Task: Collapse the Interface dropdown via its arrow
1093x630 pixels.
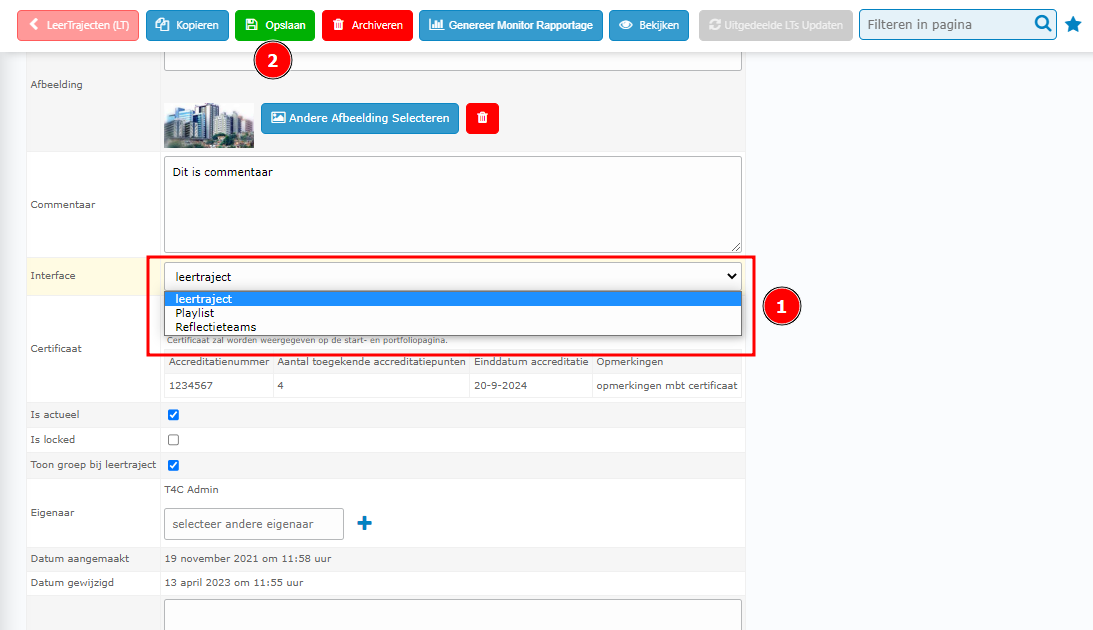Action: pos(730,277)
